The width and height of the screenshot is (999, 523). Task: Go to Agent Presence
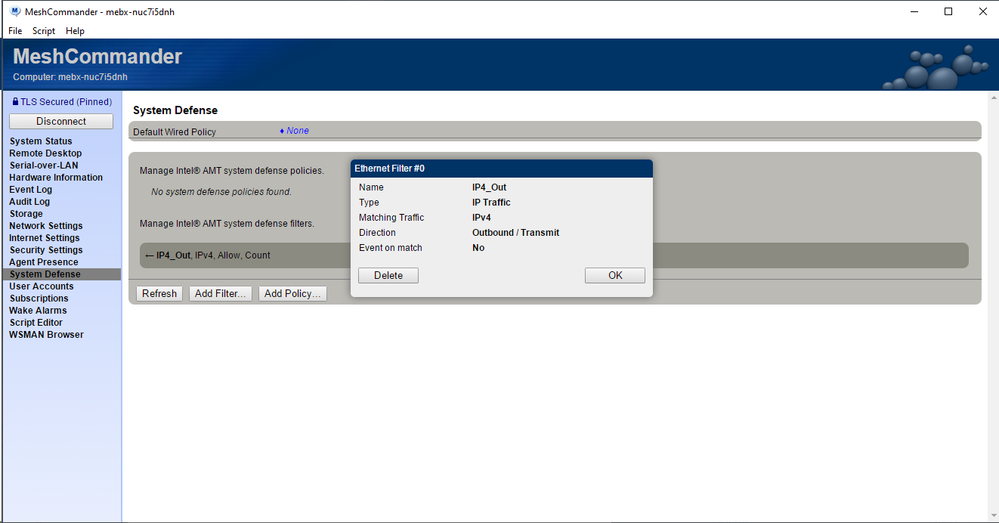44,262
